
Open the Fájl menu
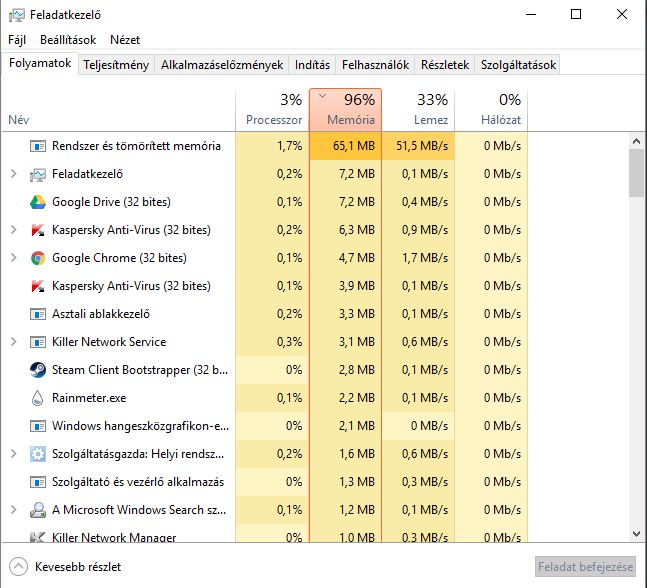point(17,40)
